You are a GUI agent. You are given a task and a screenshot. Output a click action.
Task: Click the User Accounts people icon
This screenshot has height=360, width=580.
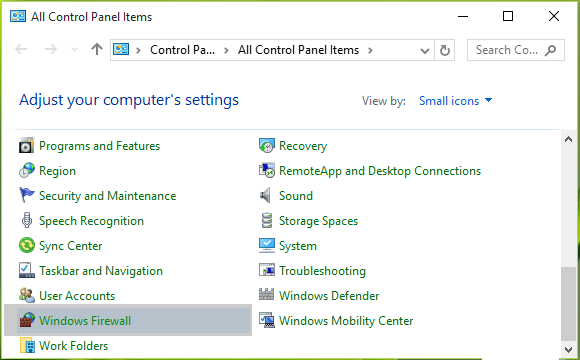coord(27,295)
